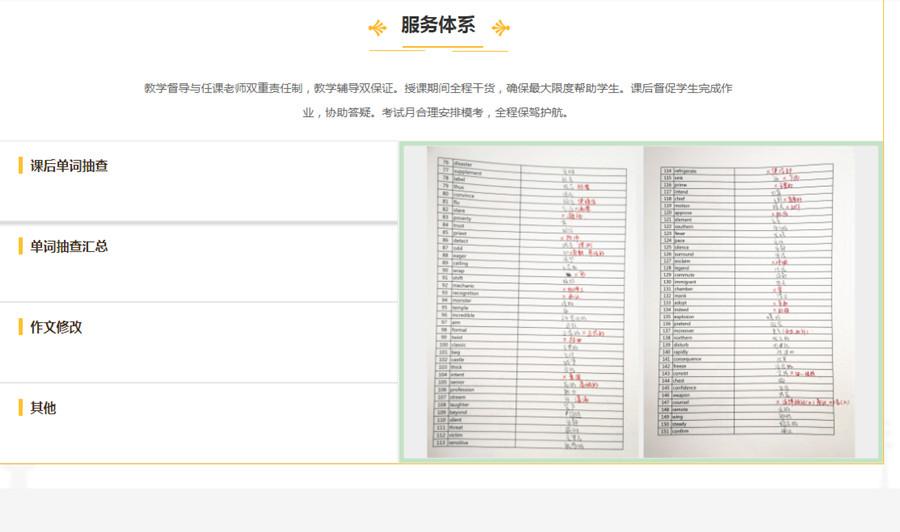The image size is (900, 532).
Task: Open the 作文修改 tab
Action: pos(56,328)
